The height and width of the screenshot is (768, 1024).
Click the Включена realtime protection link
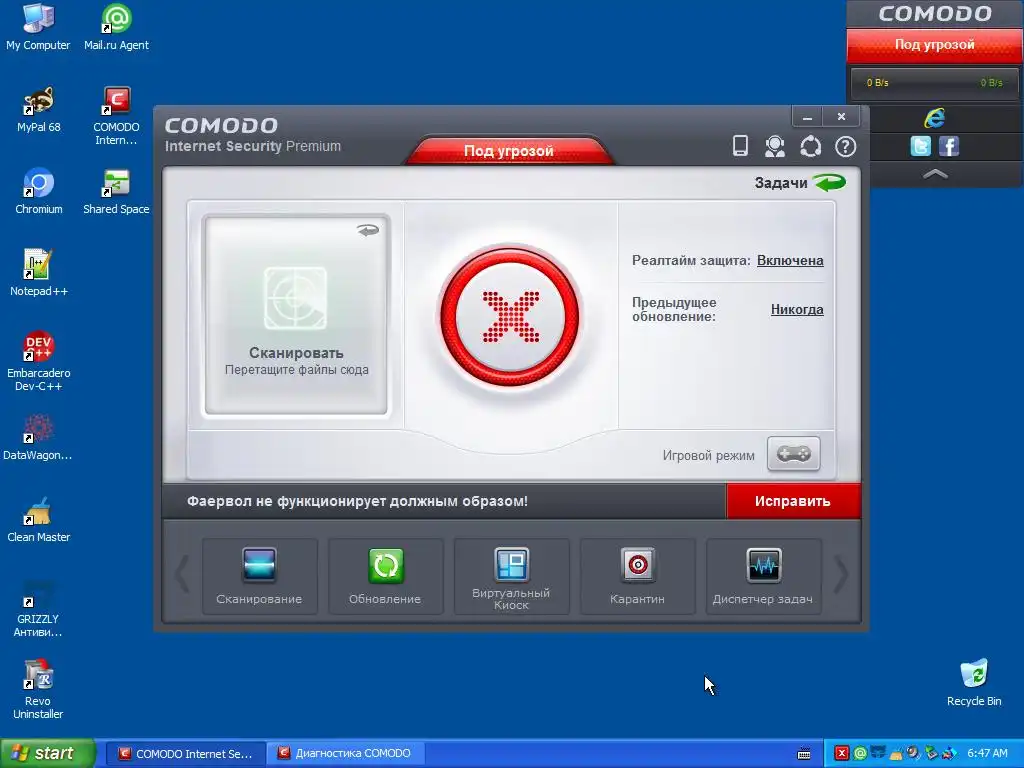point(790,261)
